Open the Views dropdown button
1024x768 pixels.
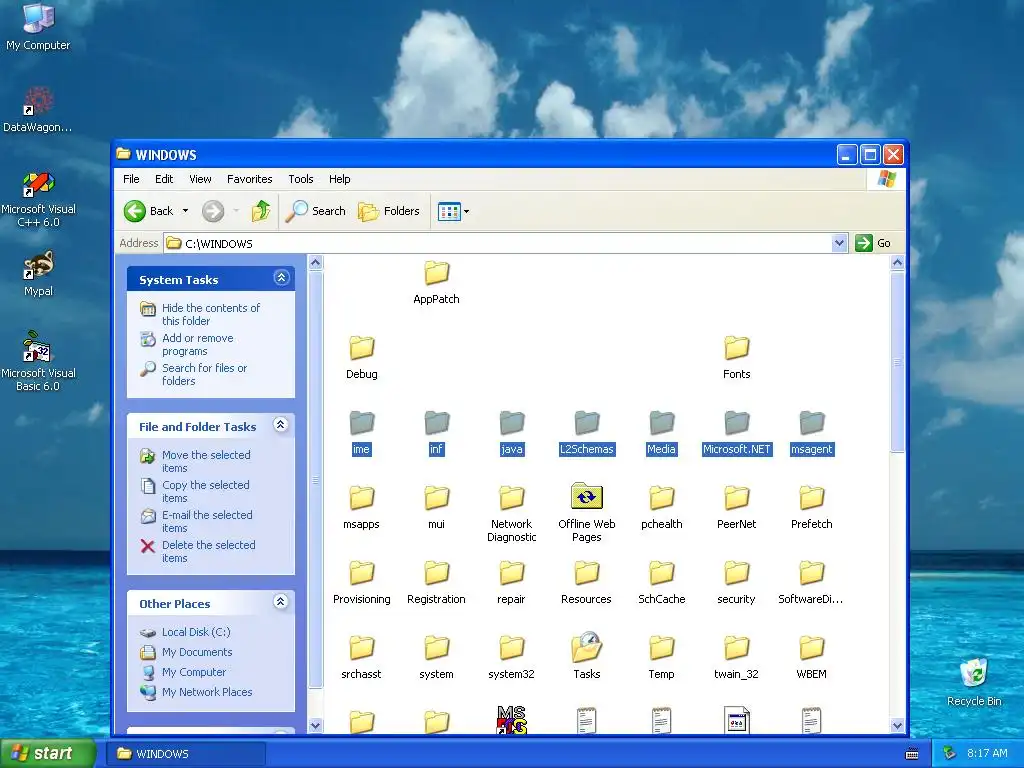(453, 212)
